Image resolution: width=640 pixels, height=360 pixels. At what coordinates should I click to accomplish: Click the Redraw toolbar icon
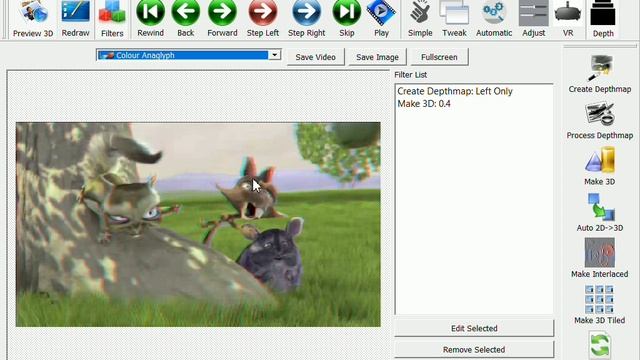(76, 19)
